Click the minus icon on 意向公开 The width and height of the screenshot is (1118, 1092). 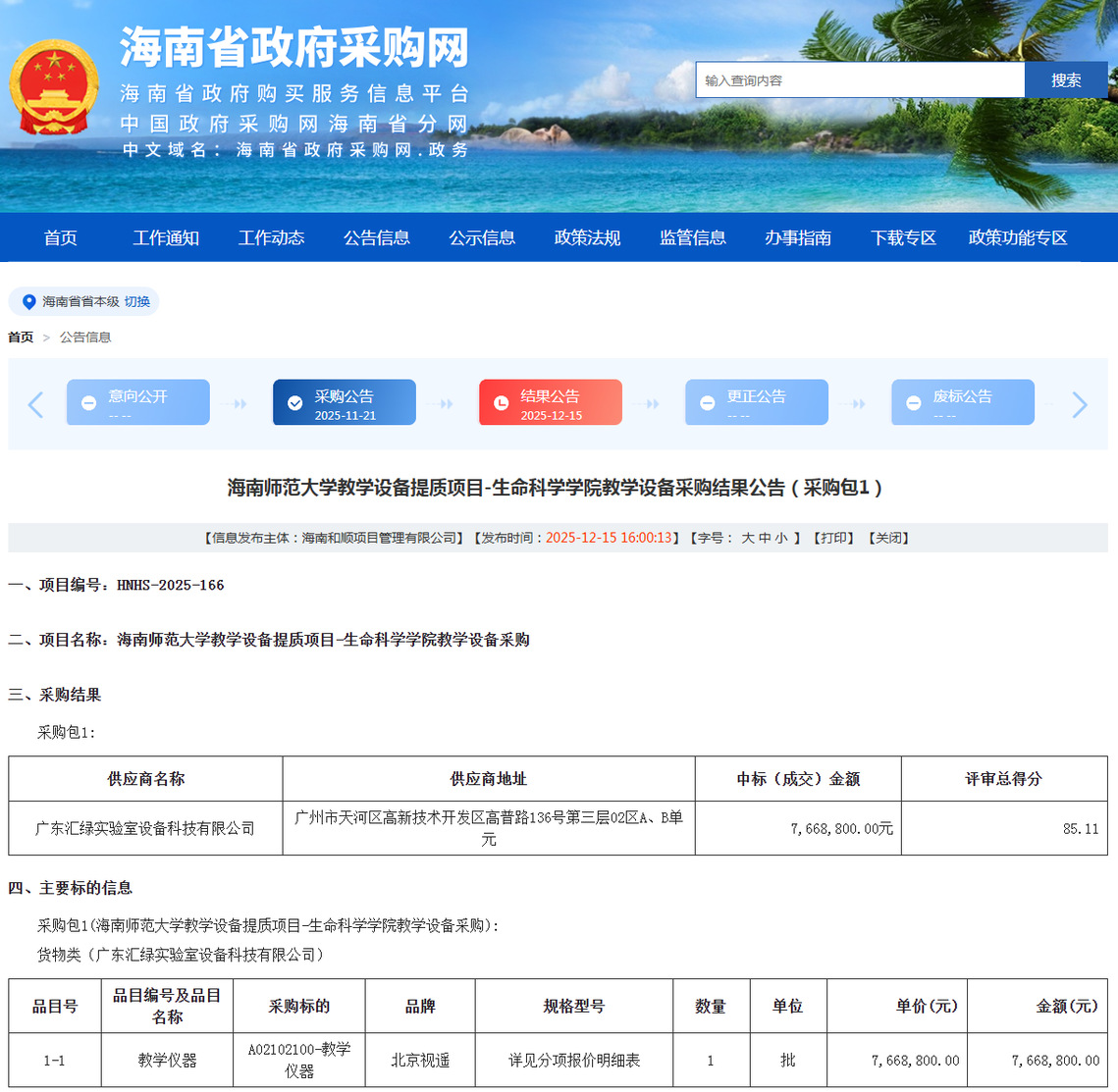[x=88, y=403]
